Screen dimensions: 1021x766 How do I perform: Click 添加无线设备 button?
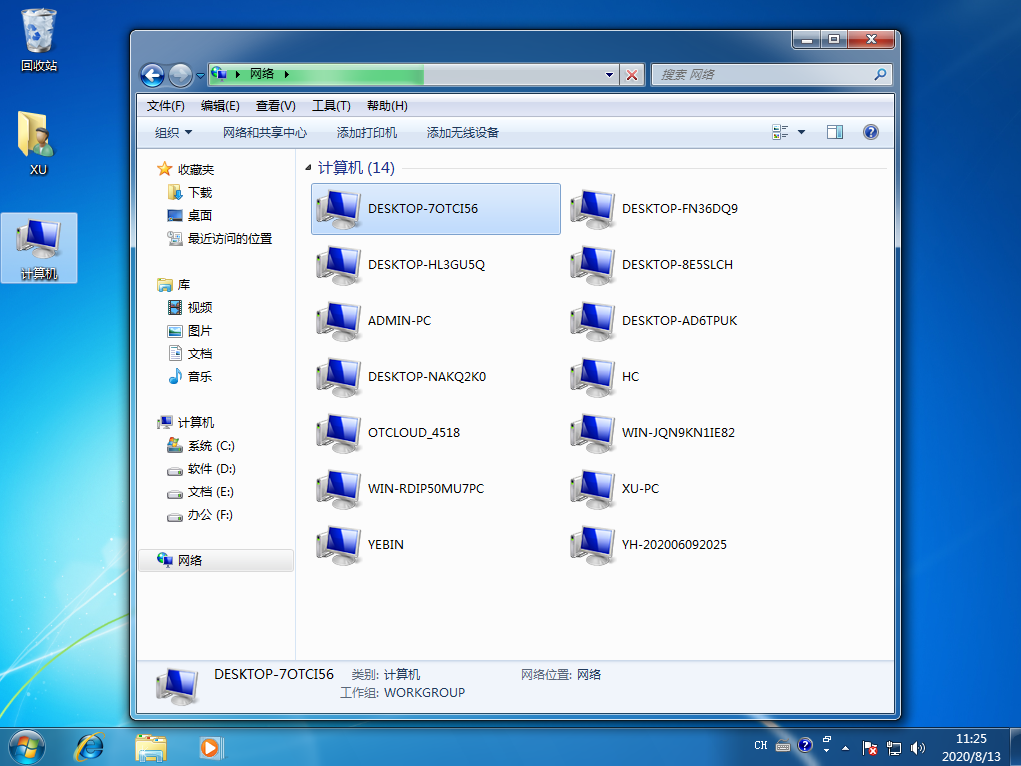[462, 133]
